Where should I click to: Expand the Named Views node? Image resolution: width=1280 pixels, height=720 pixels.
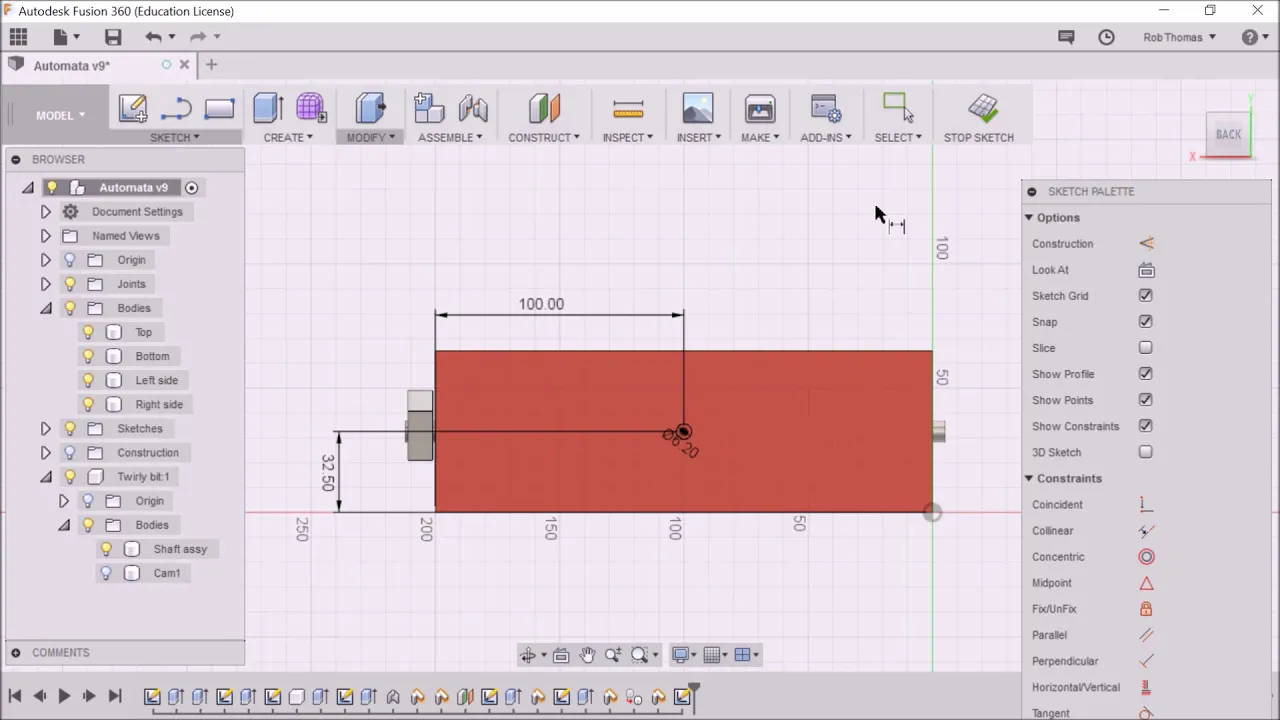(x=45, y=236)
